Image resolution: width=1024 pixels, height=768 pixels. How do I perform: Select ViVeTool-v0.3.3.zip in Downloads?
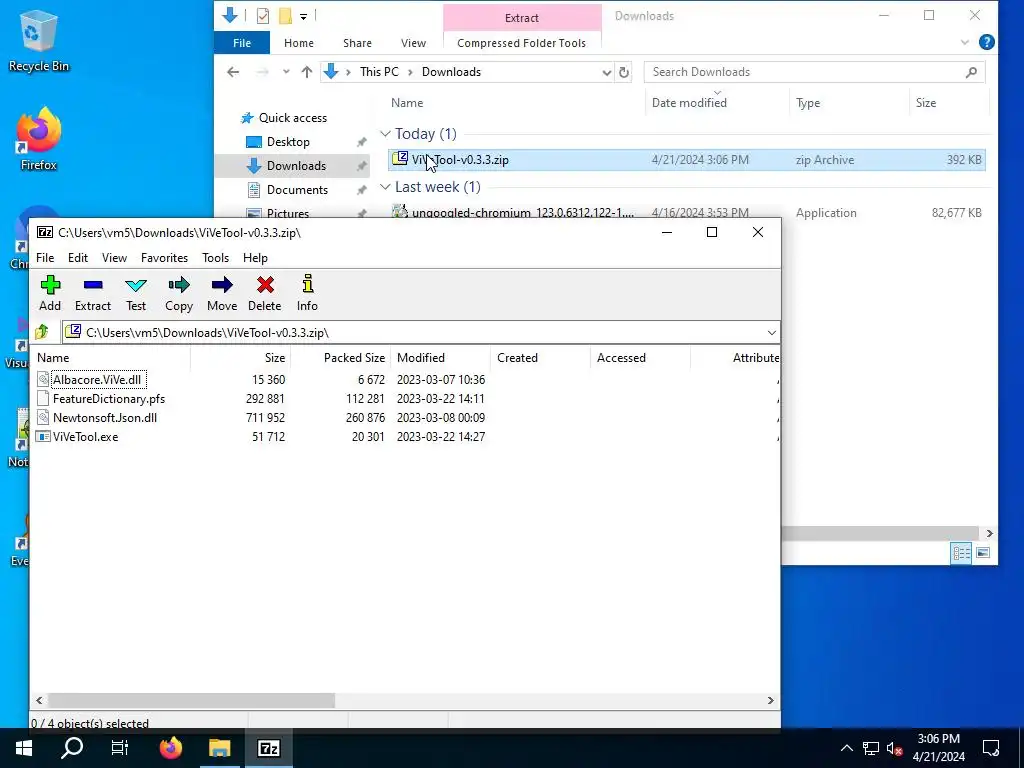click(686, 160)
